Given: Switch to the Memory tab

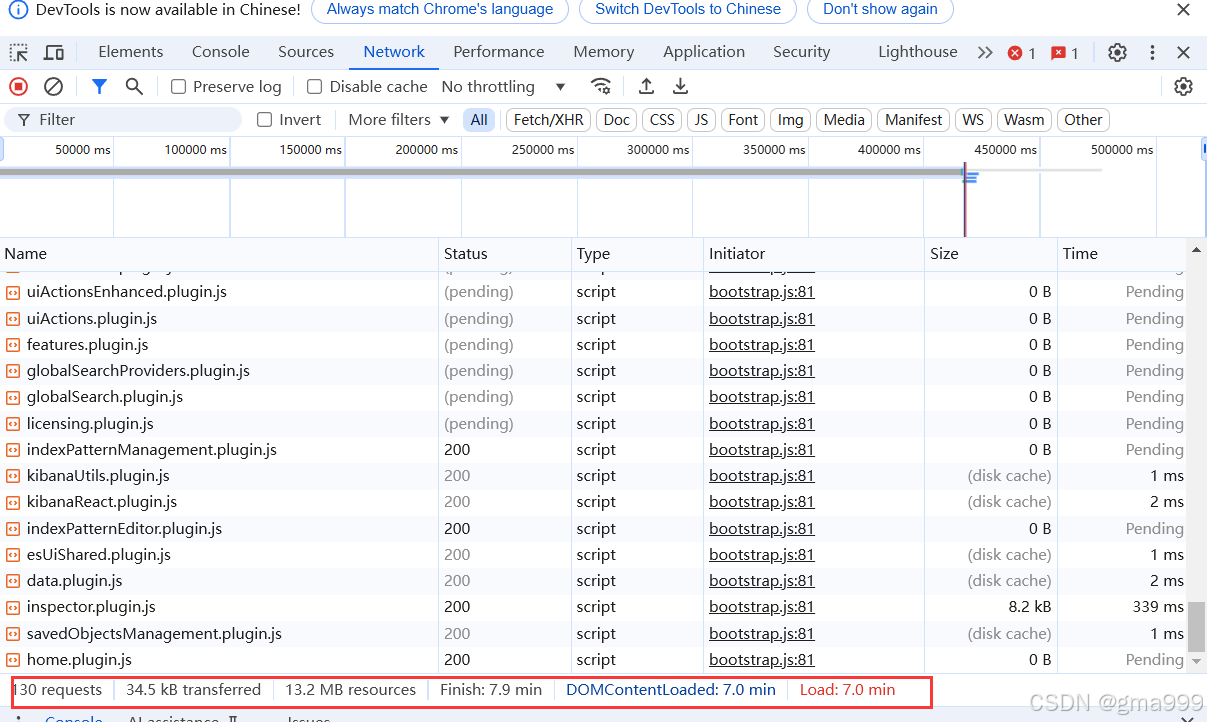Looking at the screenshot, I should pos(603,52).
